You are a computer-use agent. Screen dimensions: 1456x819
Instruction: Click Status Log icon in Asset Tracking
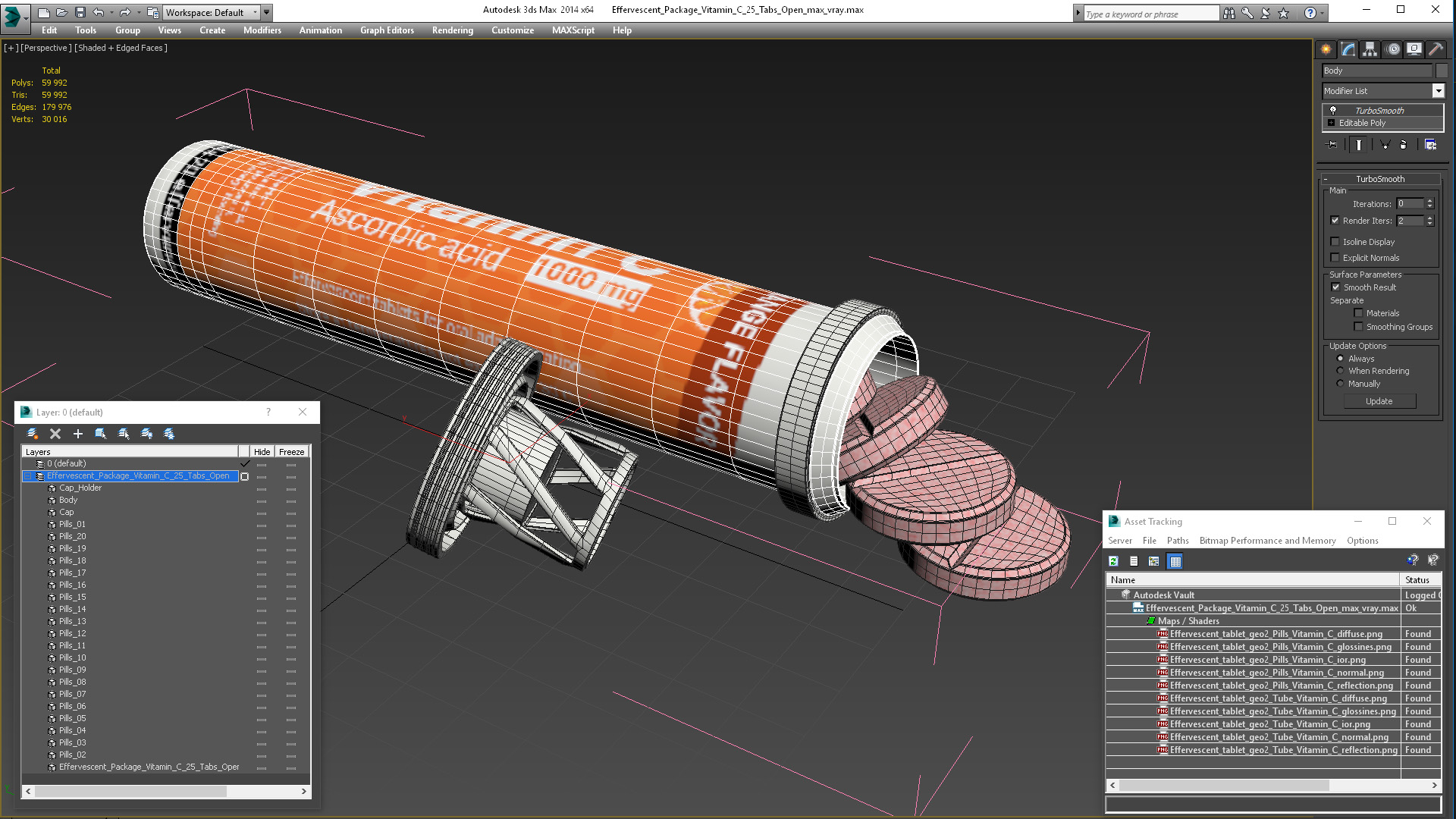coord(1134,561)
